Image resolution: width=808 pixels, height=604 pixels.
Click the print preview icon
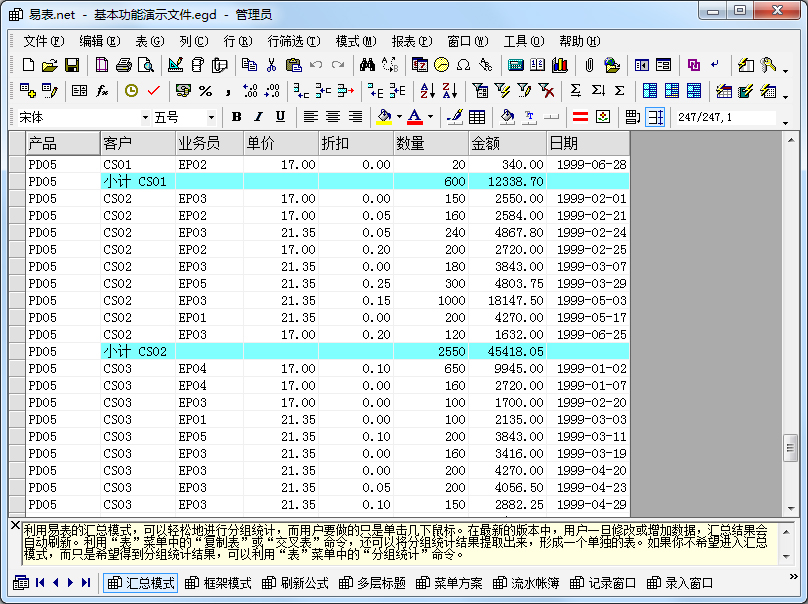[x=147, y=64]
